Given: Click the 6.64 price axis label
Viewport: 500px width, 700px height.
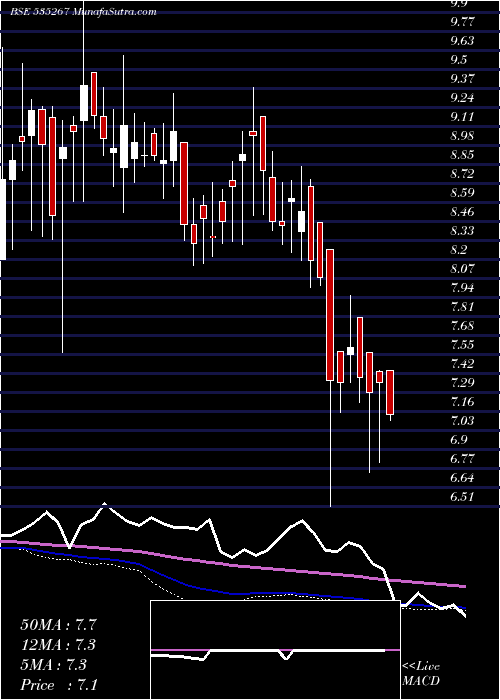Looking at the screenshot, I should (x=462, y=478).
